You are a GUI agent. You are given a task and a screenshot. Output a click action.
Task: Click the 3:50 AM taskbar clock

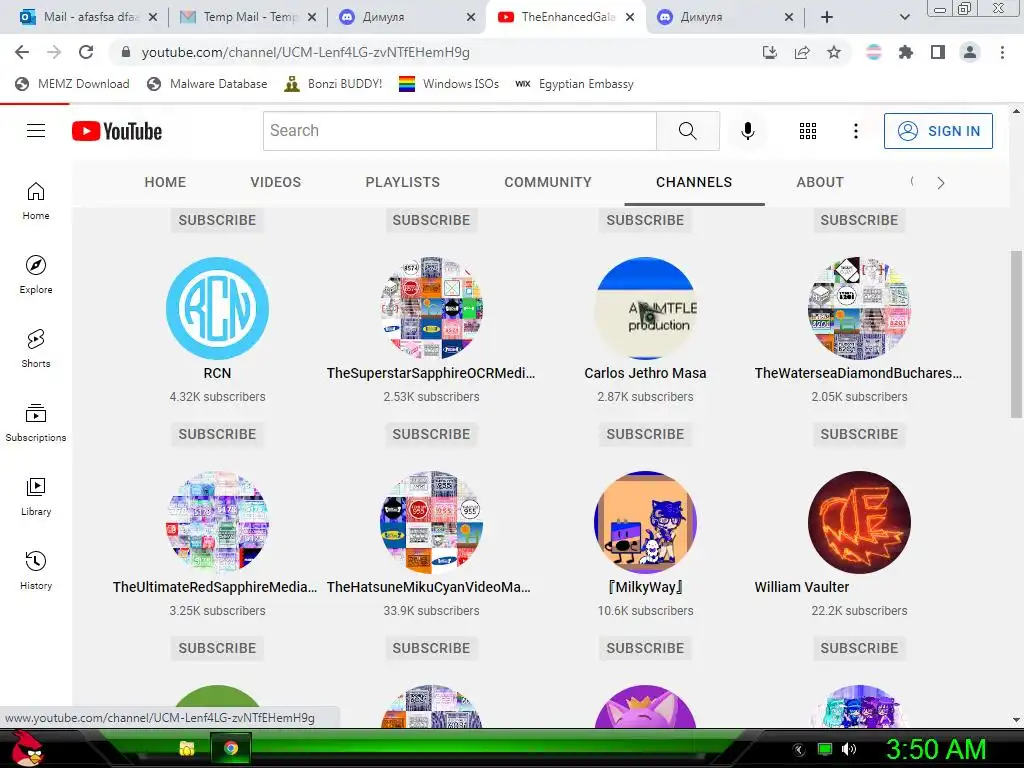tap(935, 749)
